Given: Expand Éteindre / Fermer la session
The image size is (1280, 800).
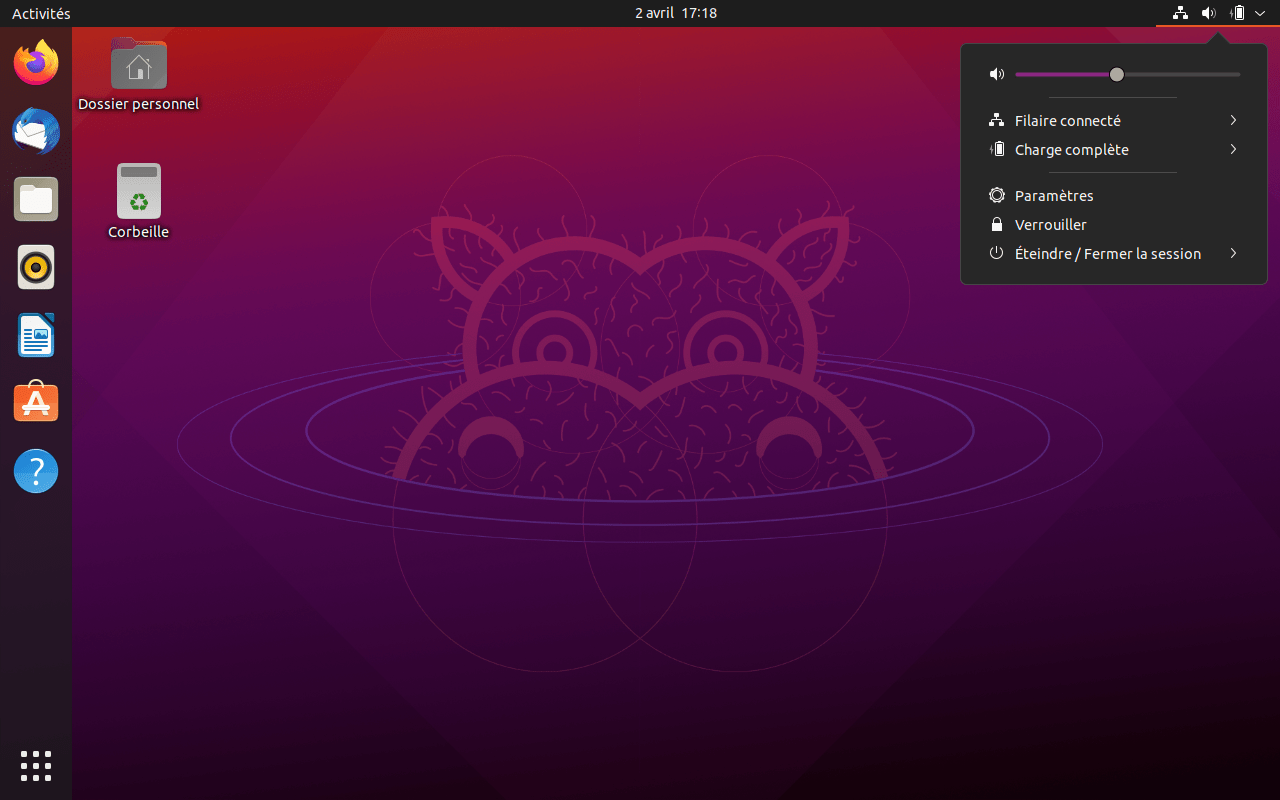Looking at the screenshot, I should [1113, 254].
